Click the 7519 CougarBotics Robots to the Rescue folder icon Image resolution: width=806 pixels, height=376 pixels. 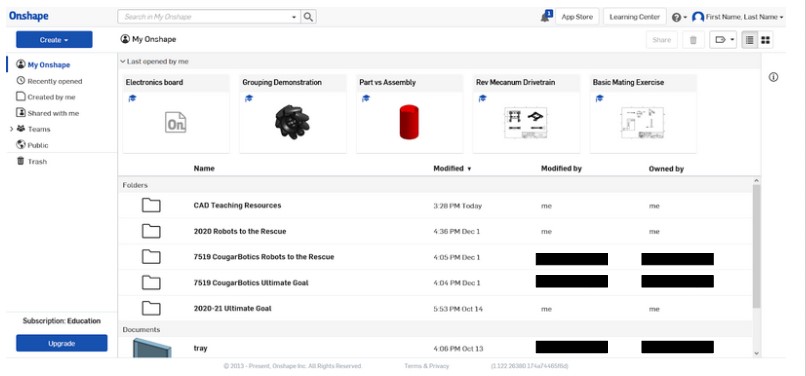point(151,257)
